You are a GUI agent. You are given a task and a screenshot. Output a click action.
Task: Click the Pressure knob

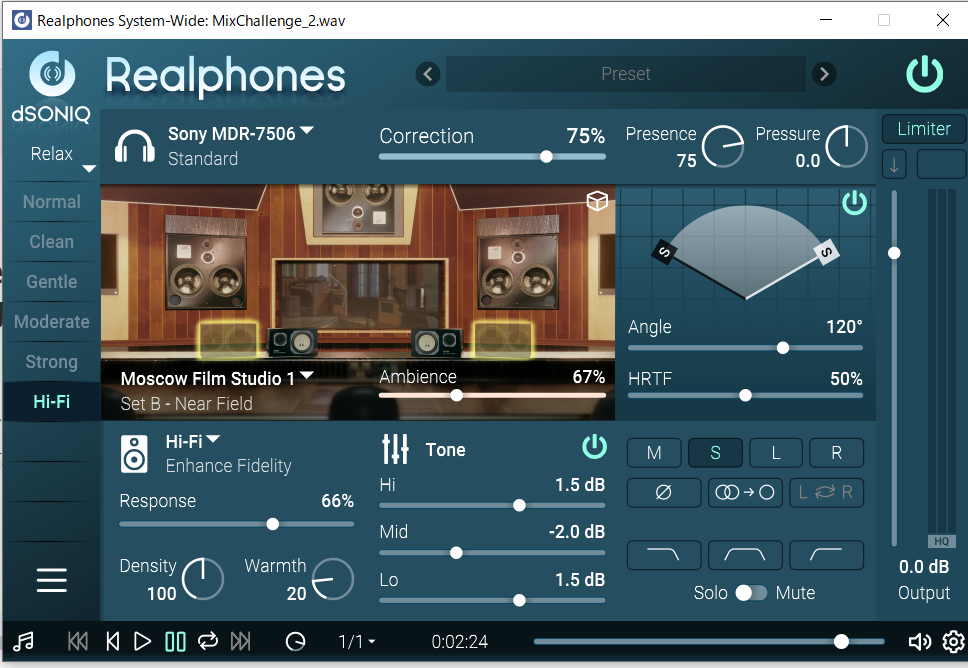(x=846, y=146)
